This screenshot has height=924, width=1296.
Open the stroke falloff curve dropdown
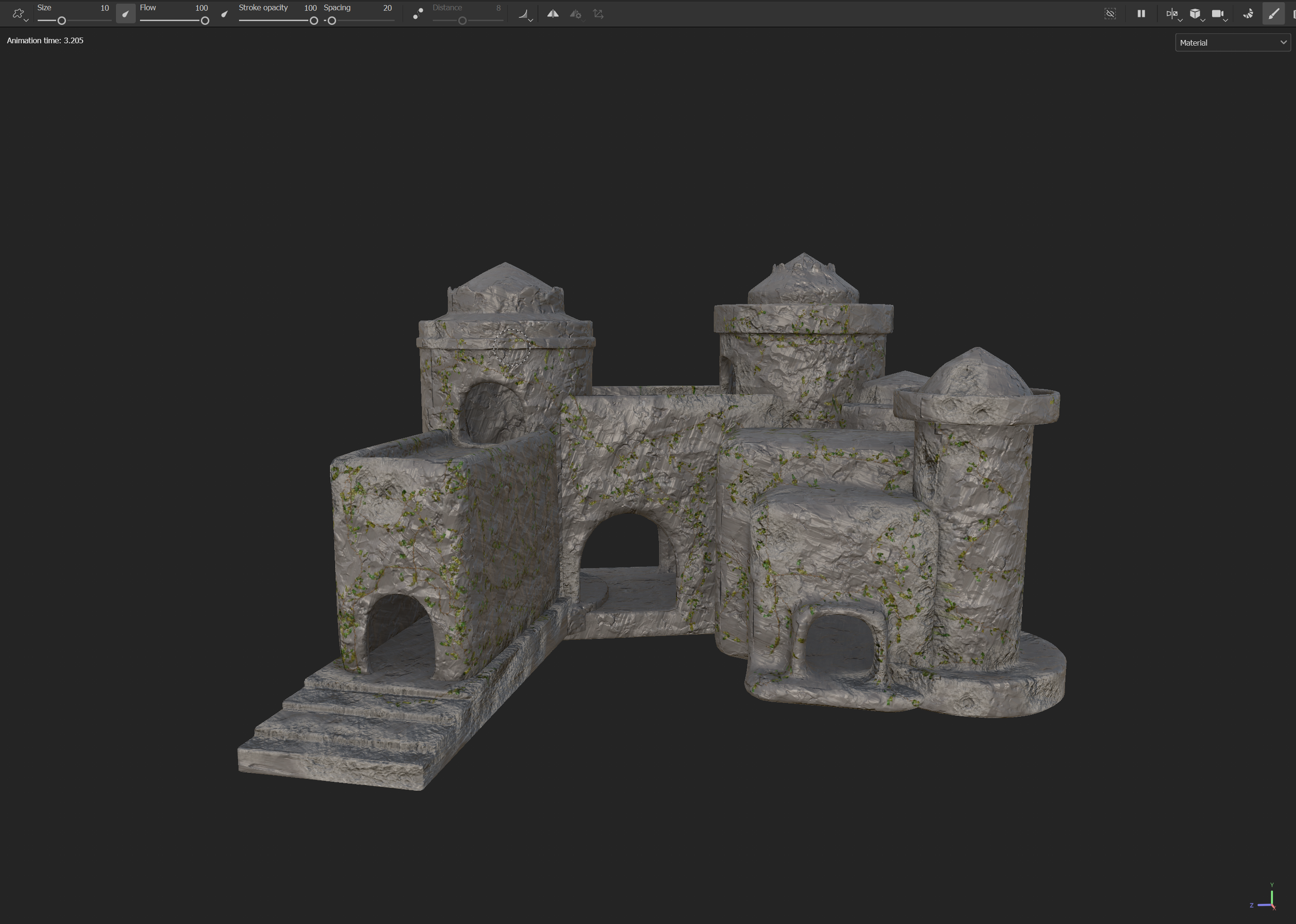526,15
